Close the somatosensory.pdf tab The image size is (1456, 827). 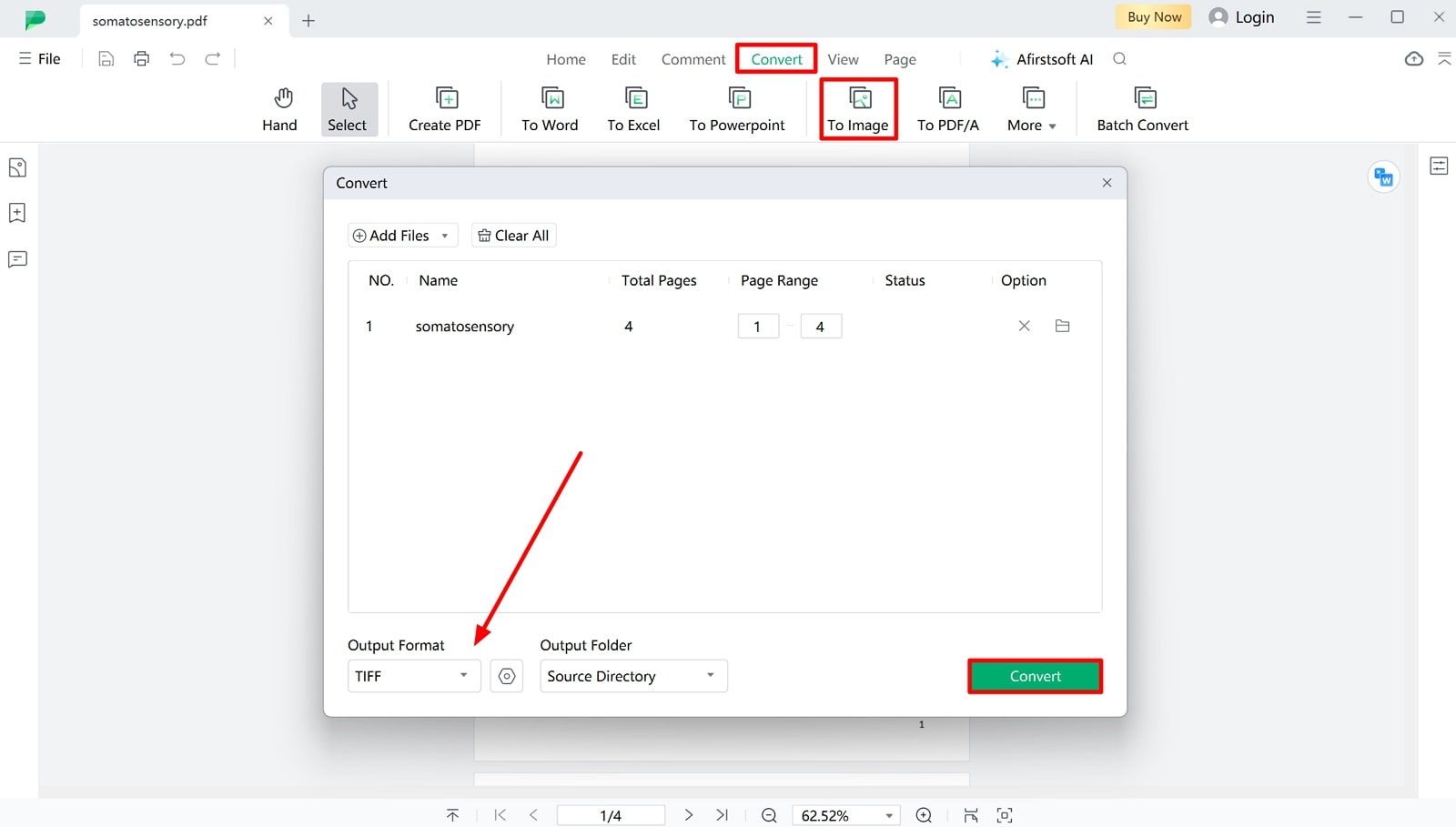pos(268,20)
